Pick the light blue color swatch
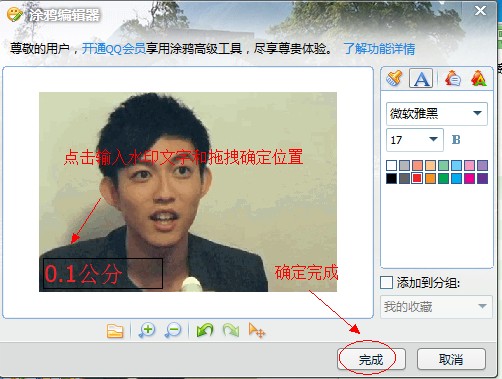The image size is (502, 379). tap(456, 165)
